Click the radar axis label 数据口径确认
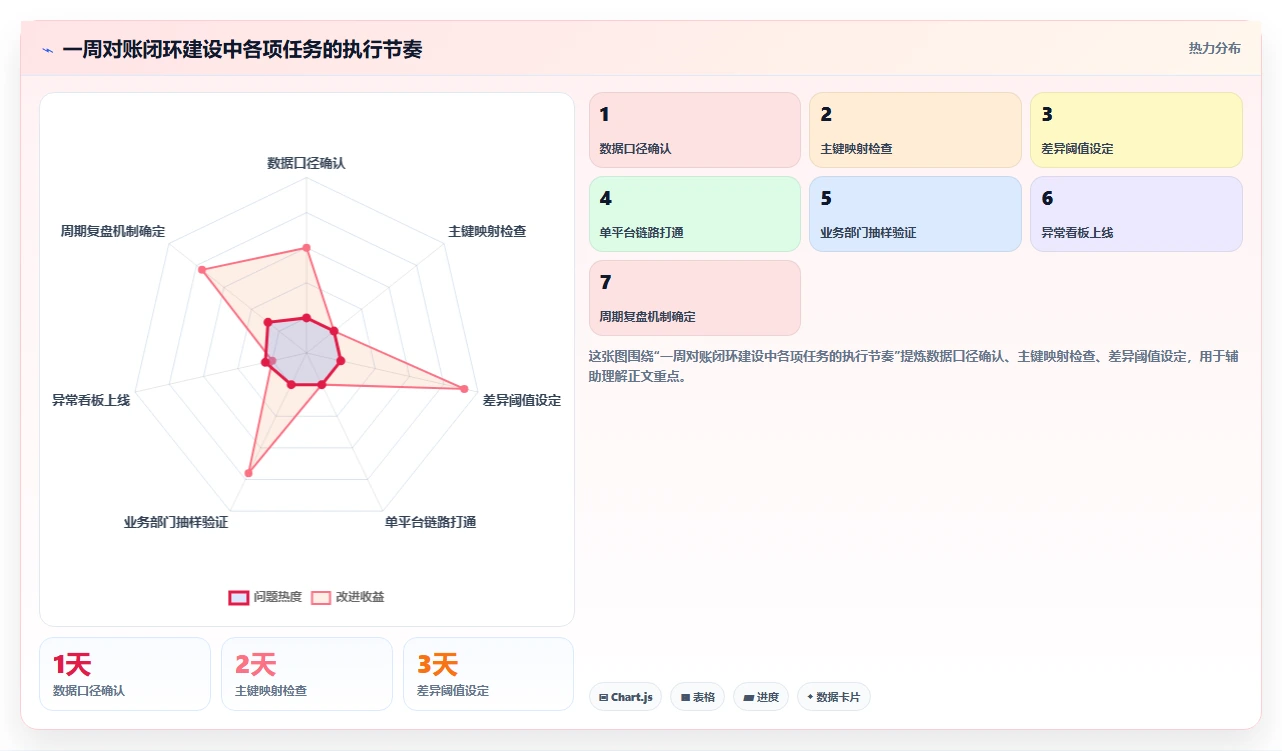Screen dimensions: 1282x751 (306, 162)
